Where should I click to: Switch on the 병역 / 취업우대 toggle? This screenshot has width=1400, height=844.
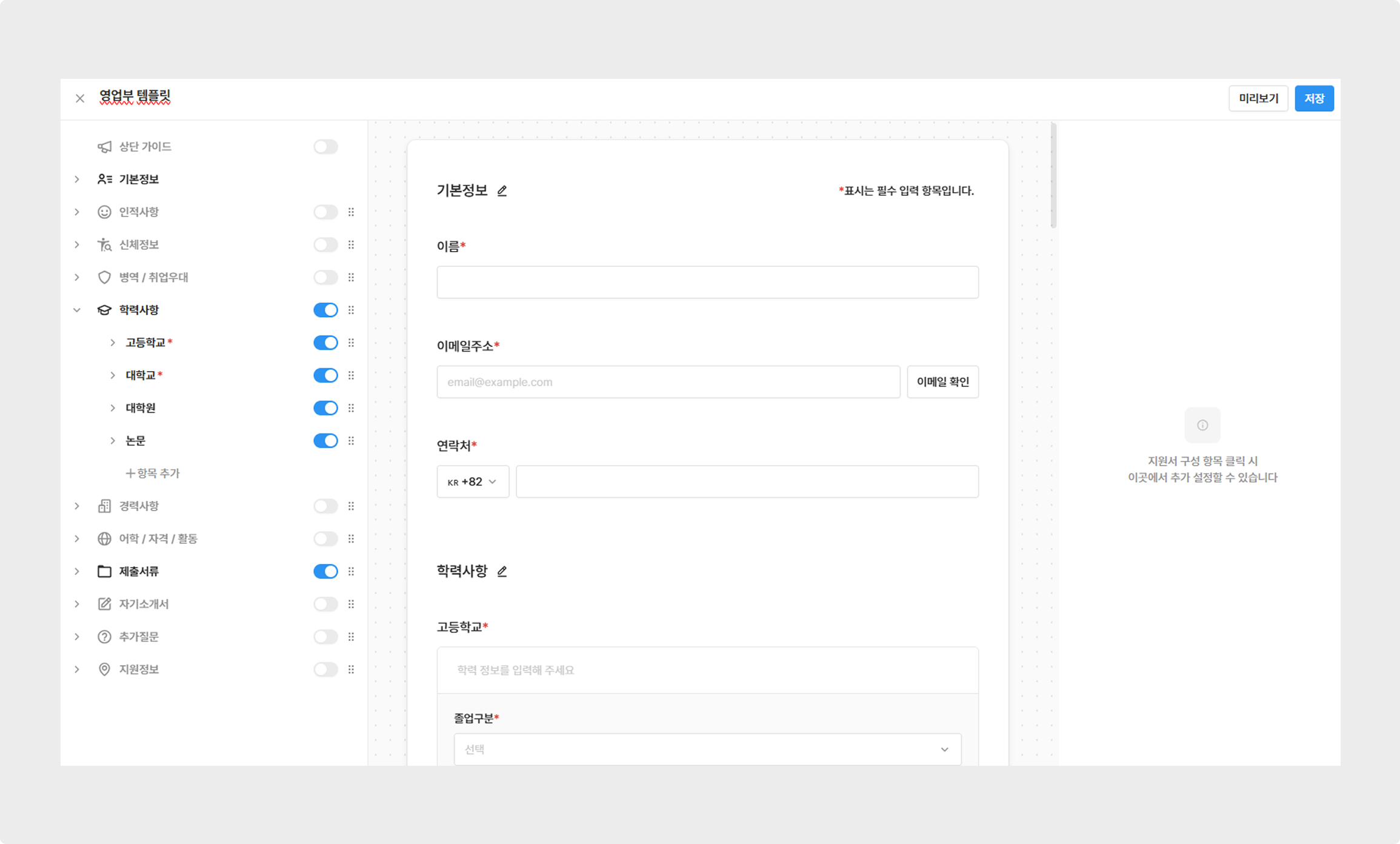tap(325, 278)
